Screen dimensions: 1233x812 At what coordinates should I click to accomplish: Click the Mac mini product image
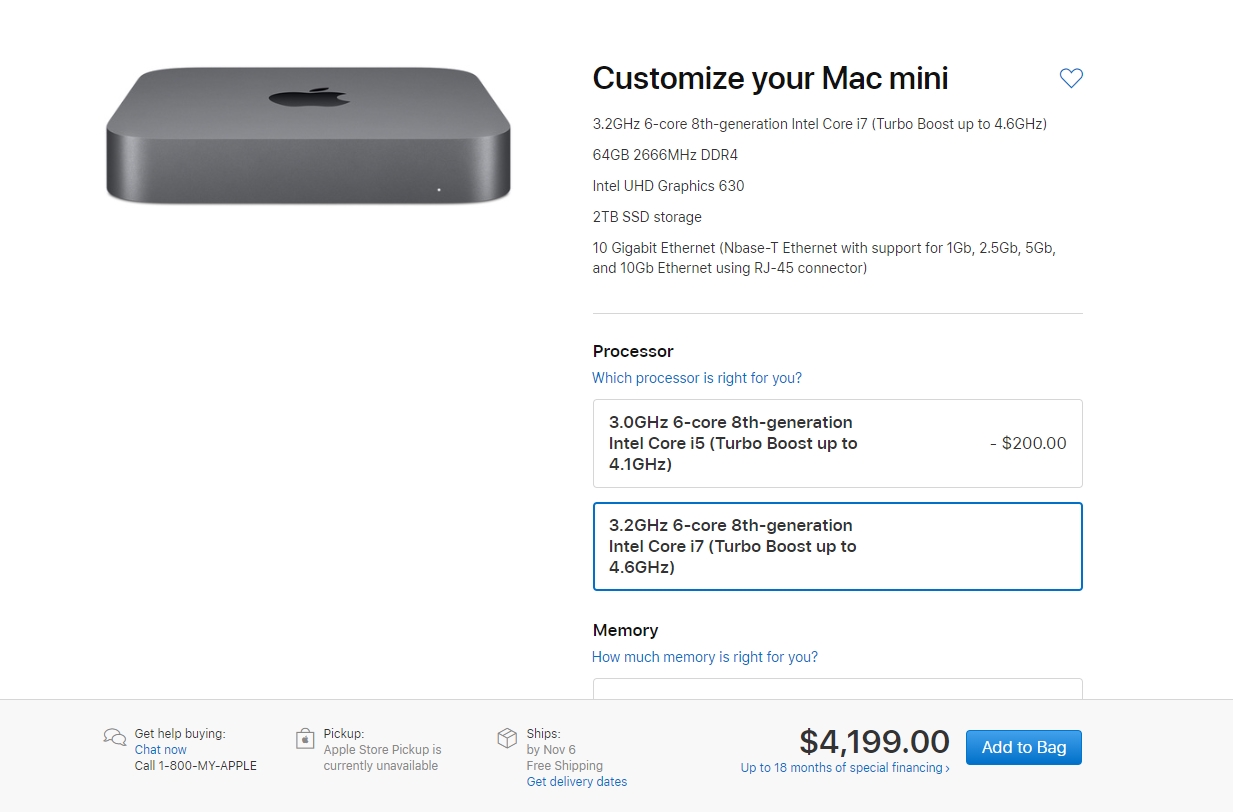[x=308, y=136]
